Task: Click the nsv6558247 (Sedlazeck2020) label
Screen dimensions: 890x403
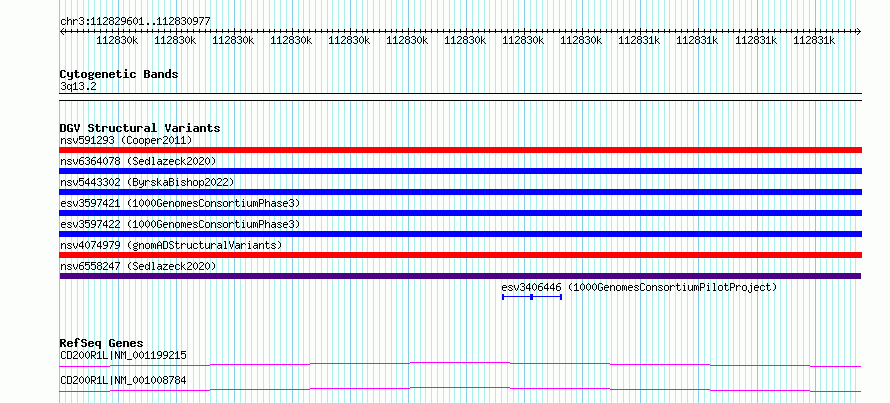Action: pos(138,266)
